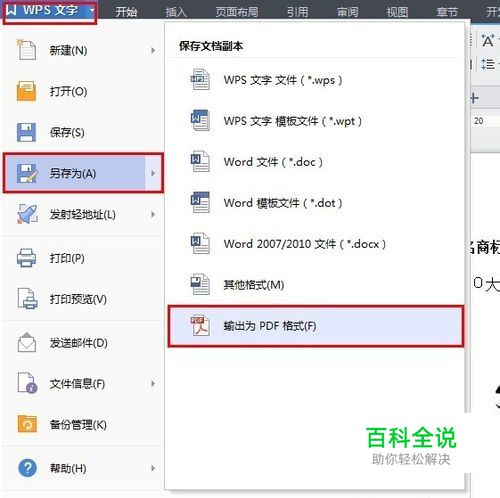Viewport: 500px width, 498px height.
Task: Click the Open folder icon
Action: pos(26,91)
